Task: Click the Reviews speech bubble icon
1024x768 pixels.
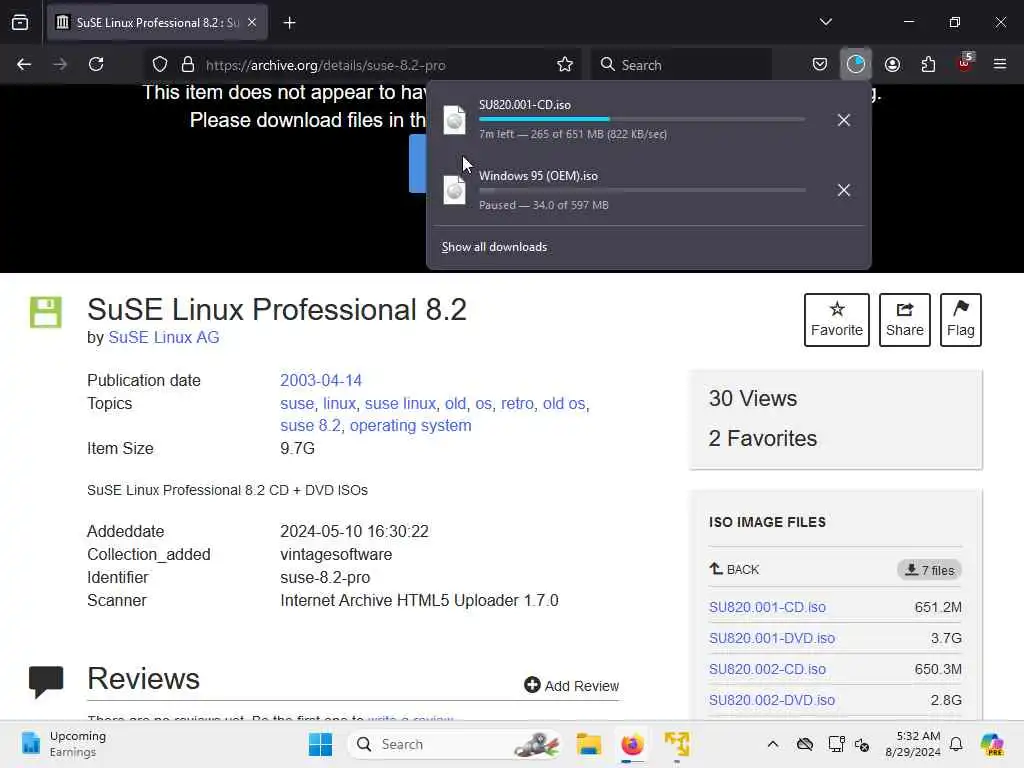Action: [x=46, y=680]
